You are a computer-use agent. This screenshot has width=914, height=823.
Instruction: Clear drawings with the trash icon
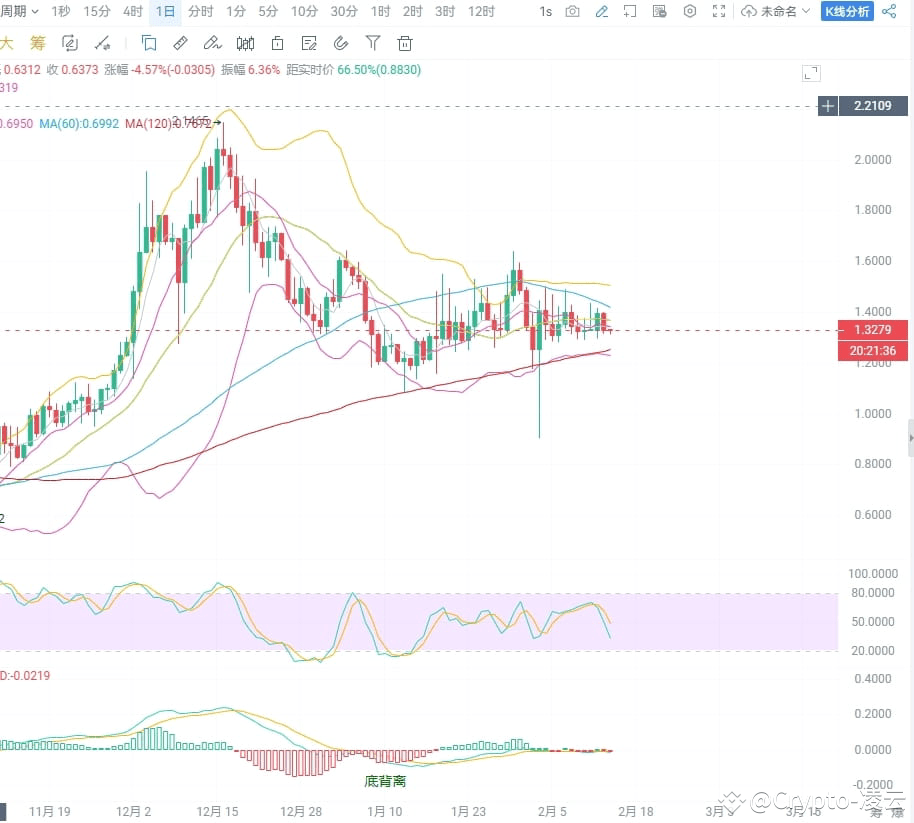click(x=404, y=43)
